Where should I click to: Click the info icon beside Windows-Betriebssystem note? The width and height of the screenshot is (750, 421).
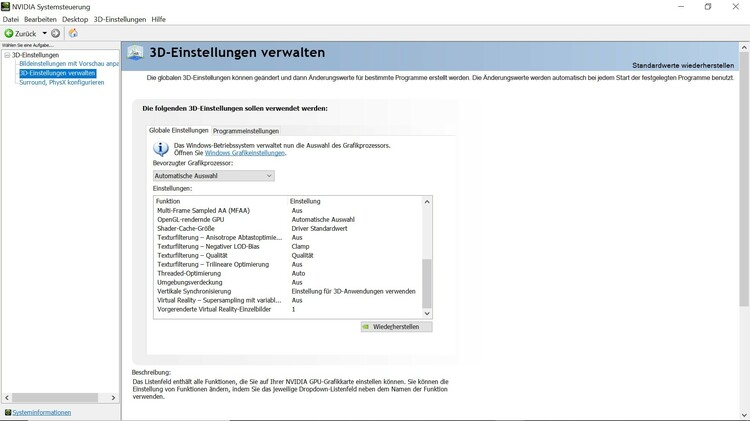pyautogui.click(x=161, y=149)
